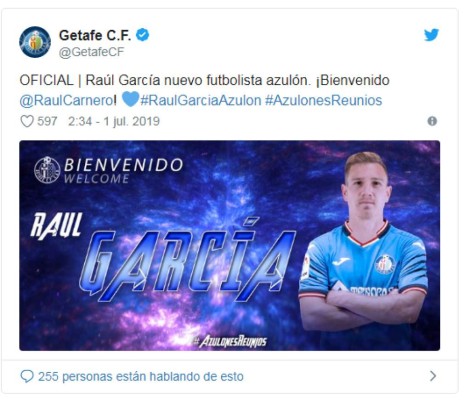The image size is (470, 400).
Task: Expand the conversation with the right chevron
Action: [433, 376]
